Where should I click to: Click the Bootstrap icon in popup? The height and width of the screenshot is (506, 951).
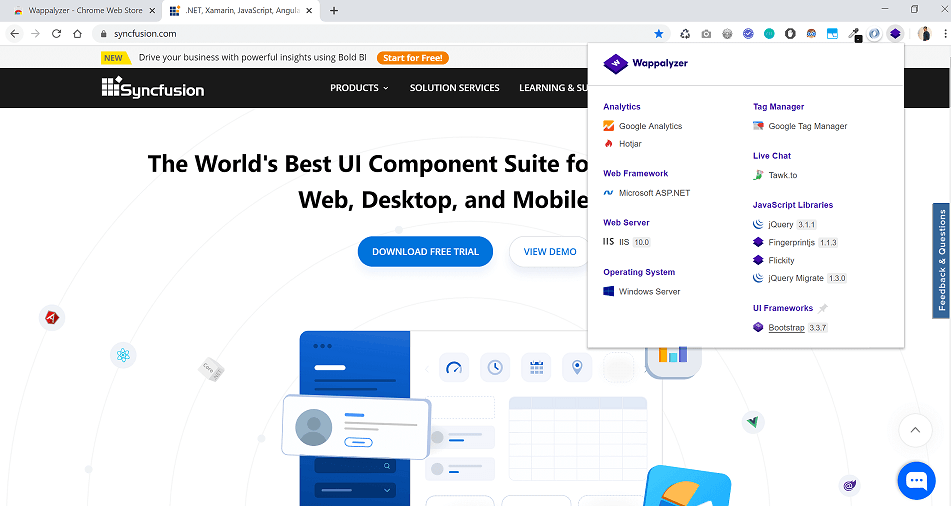[x=758, y=327]
